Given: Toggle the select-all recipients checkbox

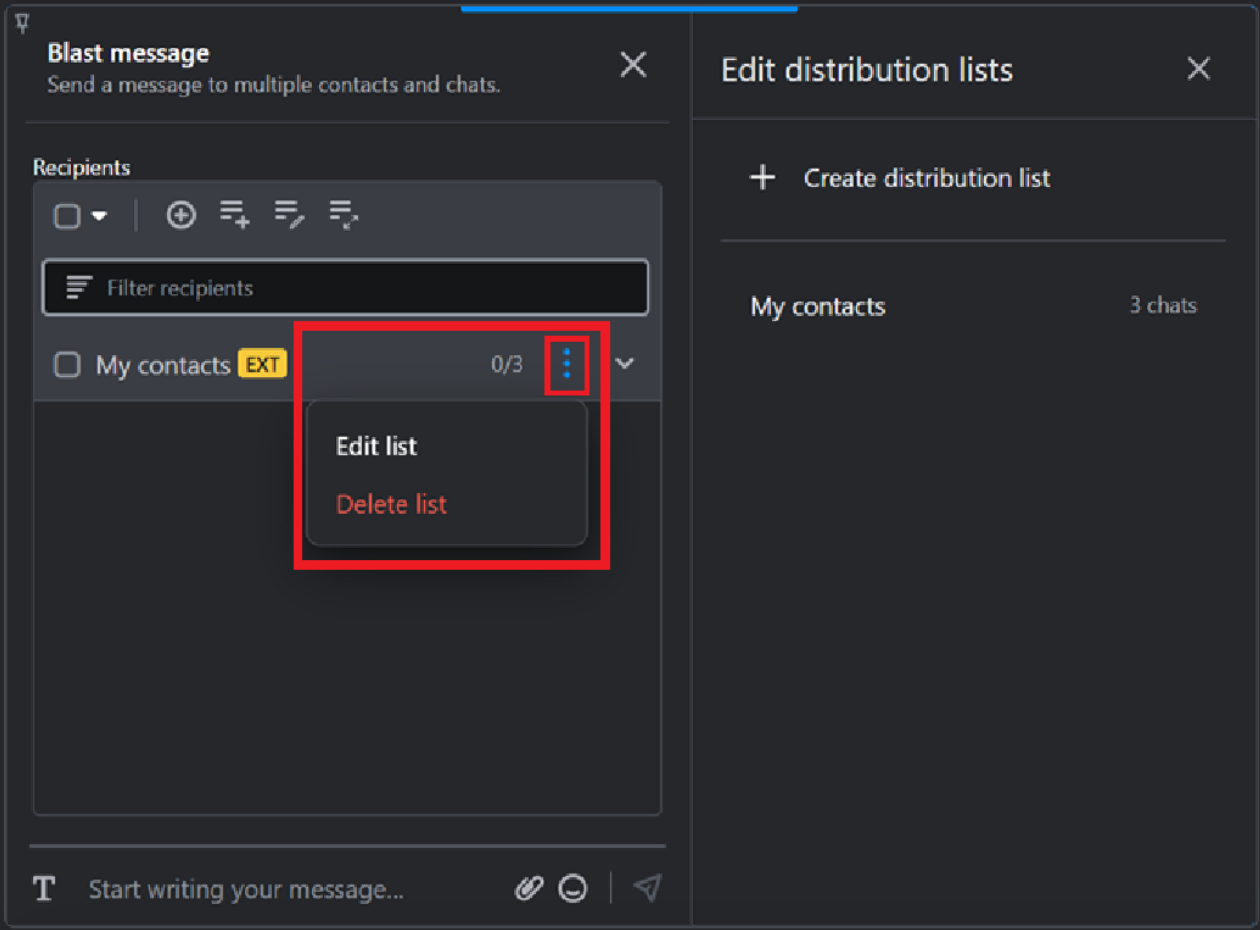Looking at the screenshot, I should coord(67,216).
